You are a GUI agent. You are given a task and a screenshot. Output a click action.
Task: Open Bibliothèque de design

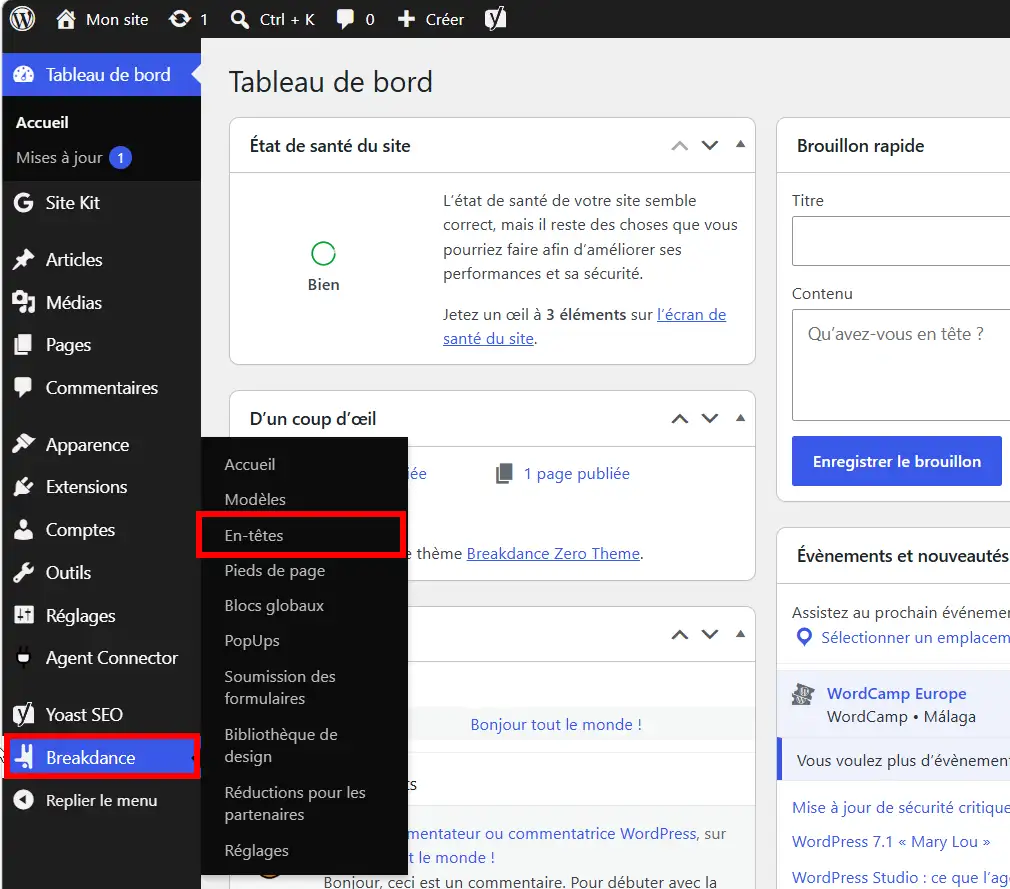pos(281,745)
